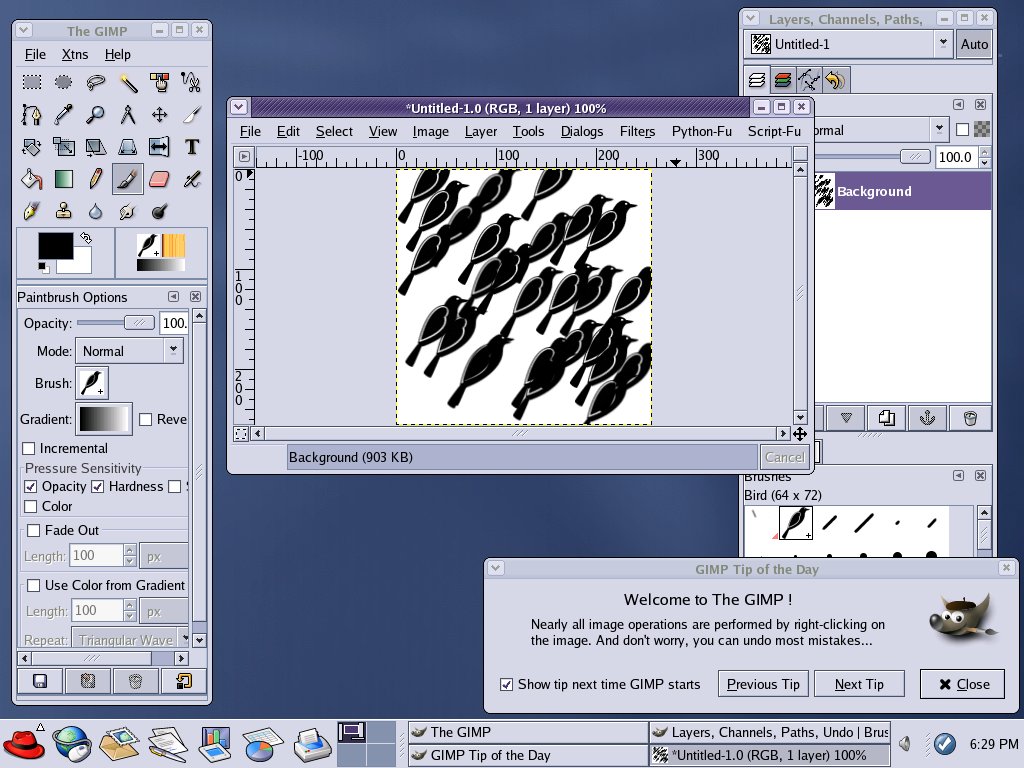Open the Xtns menu in toolbox
The height and width of the screenshot is (768, 1024).
coord(75,54)
